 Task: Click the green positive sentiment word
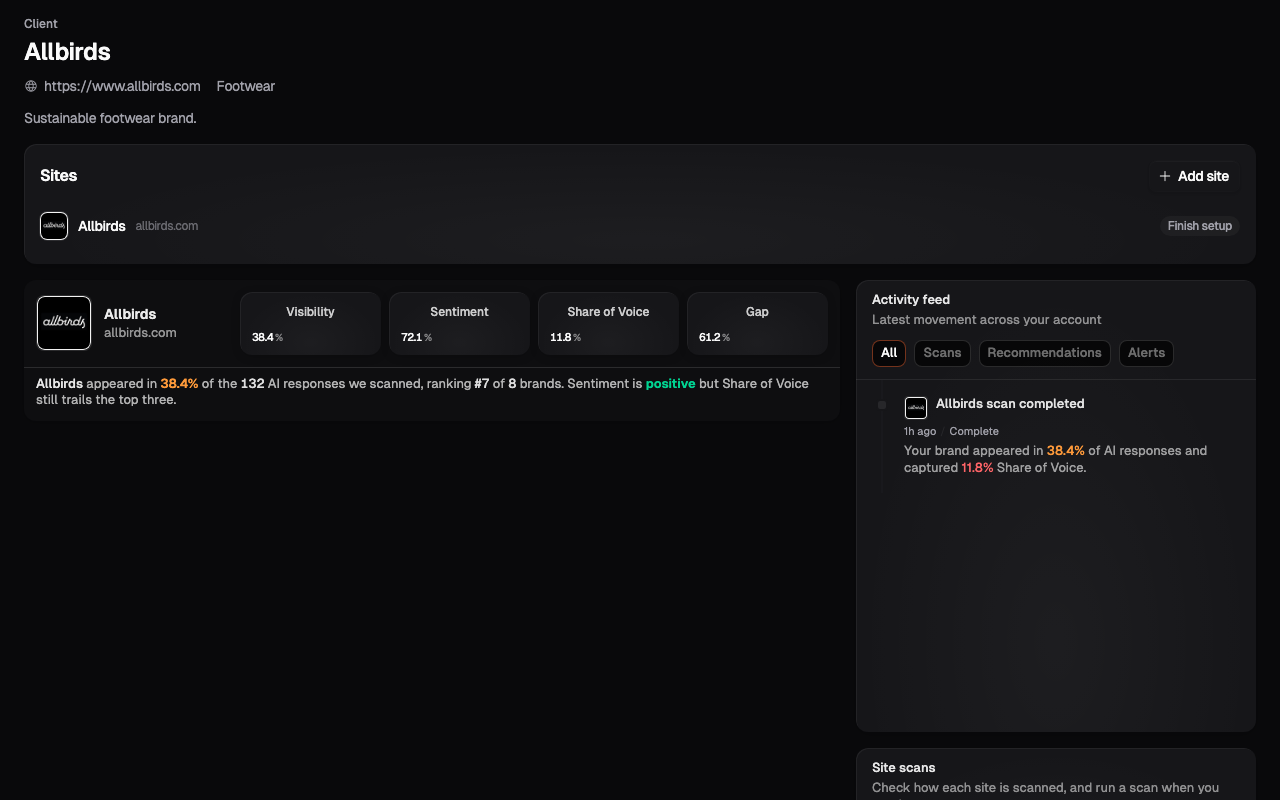pyautogui.click(x=670, y=384)
